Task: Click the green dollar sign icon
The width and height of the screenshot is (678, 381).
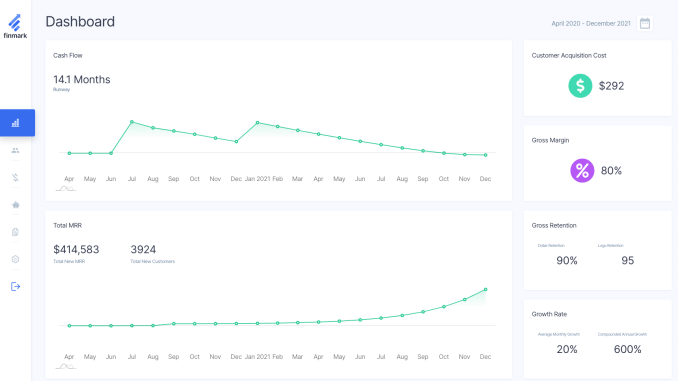Action: coord(580,86)
